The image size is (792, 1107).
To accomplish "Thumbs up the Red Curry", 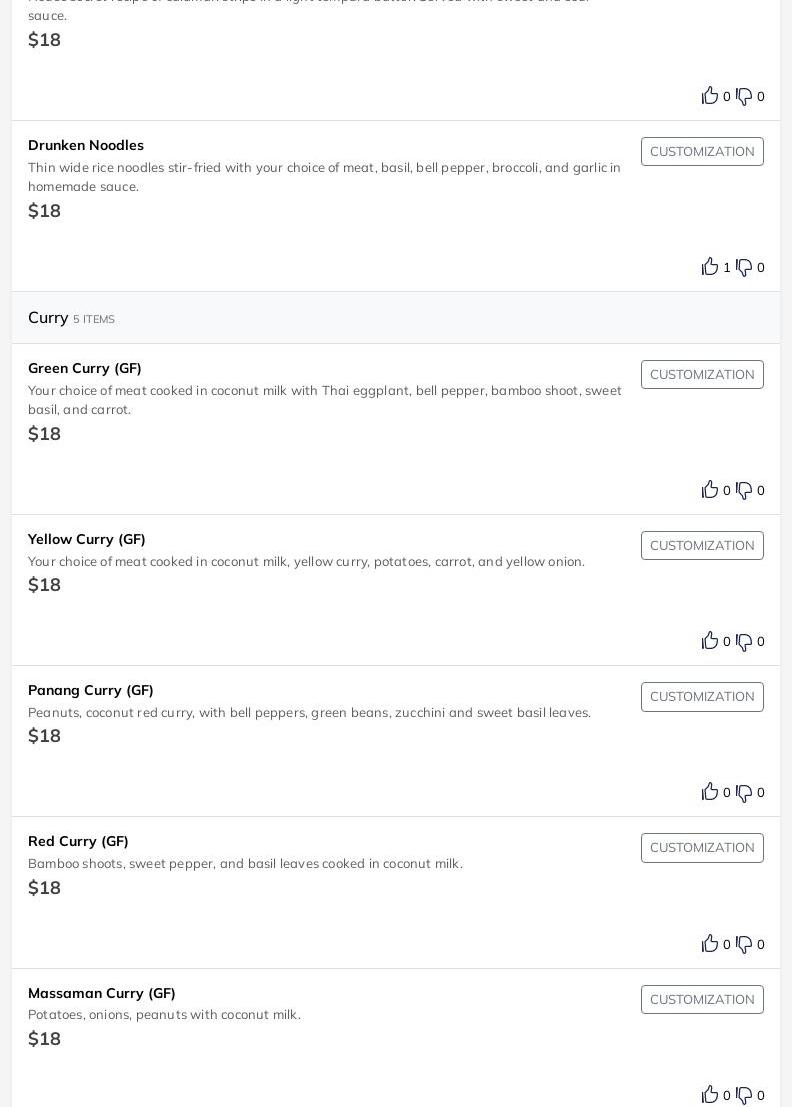I will coord(710,943).
